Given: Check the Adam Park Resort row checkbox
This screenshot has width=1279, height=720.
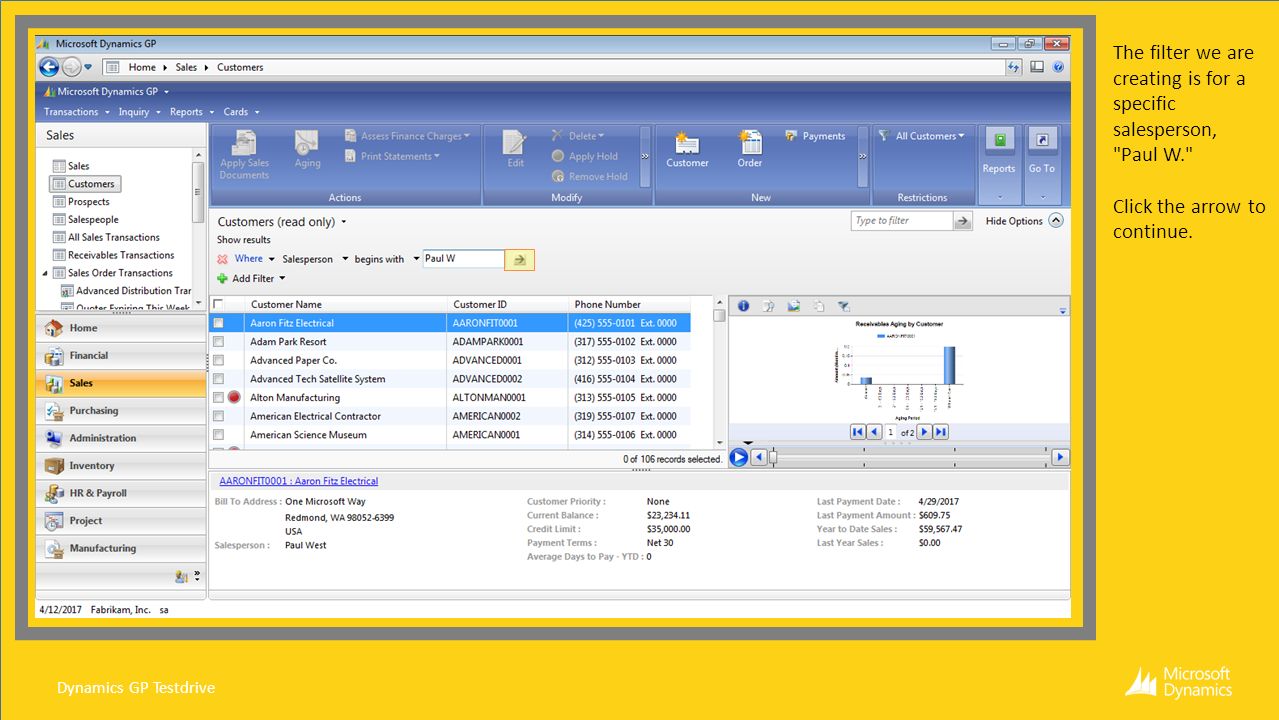Looking at the screenshot, I should coord(218,342).
